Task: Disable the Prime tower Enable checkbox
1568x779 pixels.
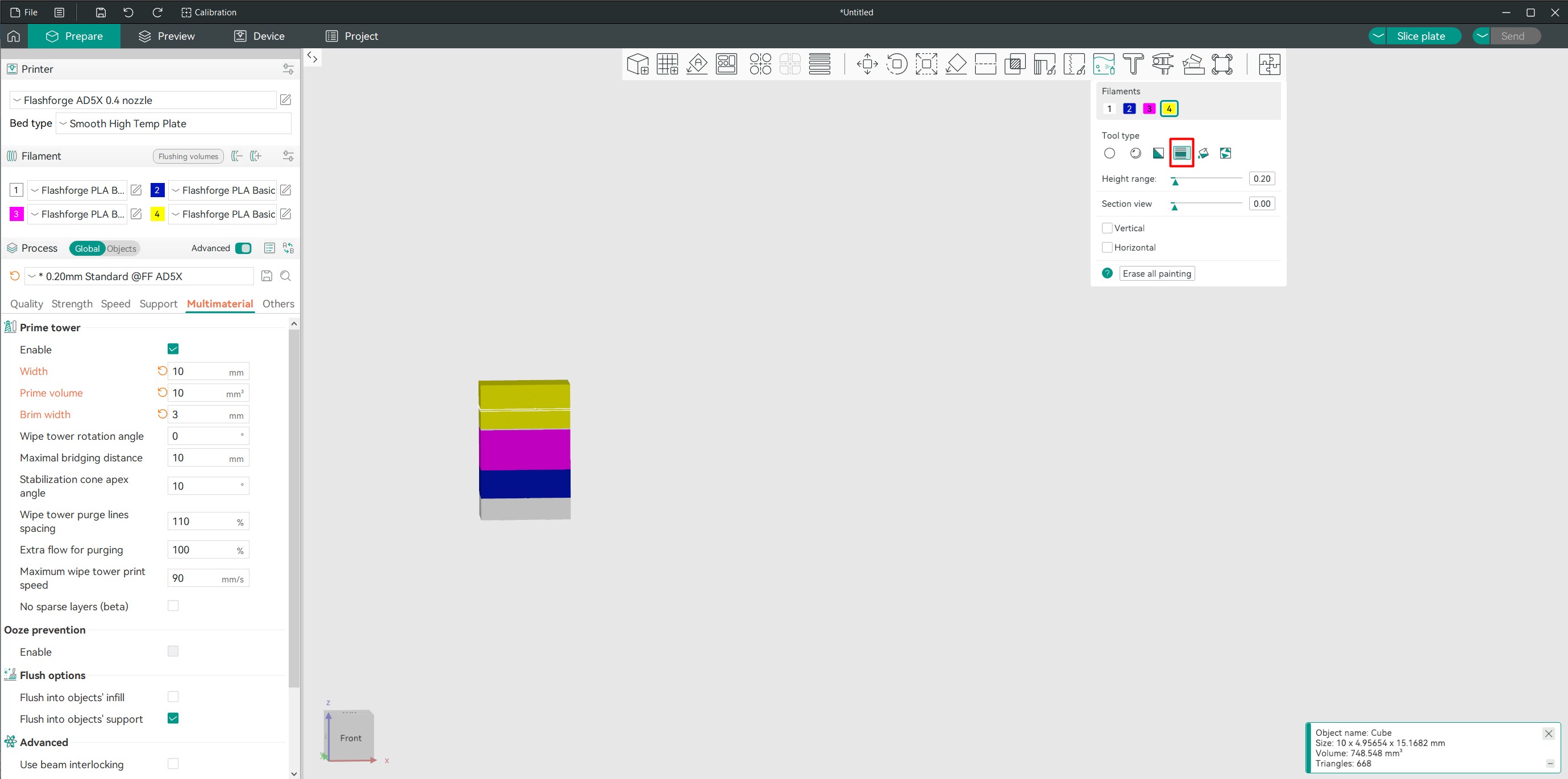Action: coord(173,349)
